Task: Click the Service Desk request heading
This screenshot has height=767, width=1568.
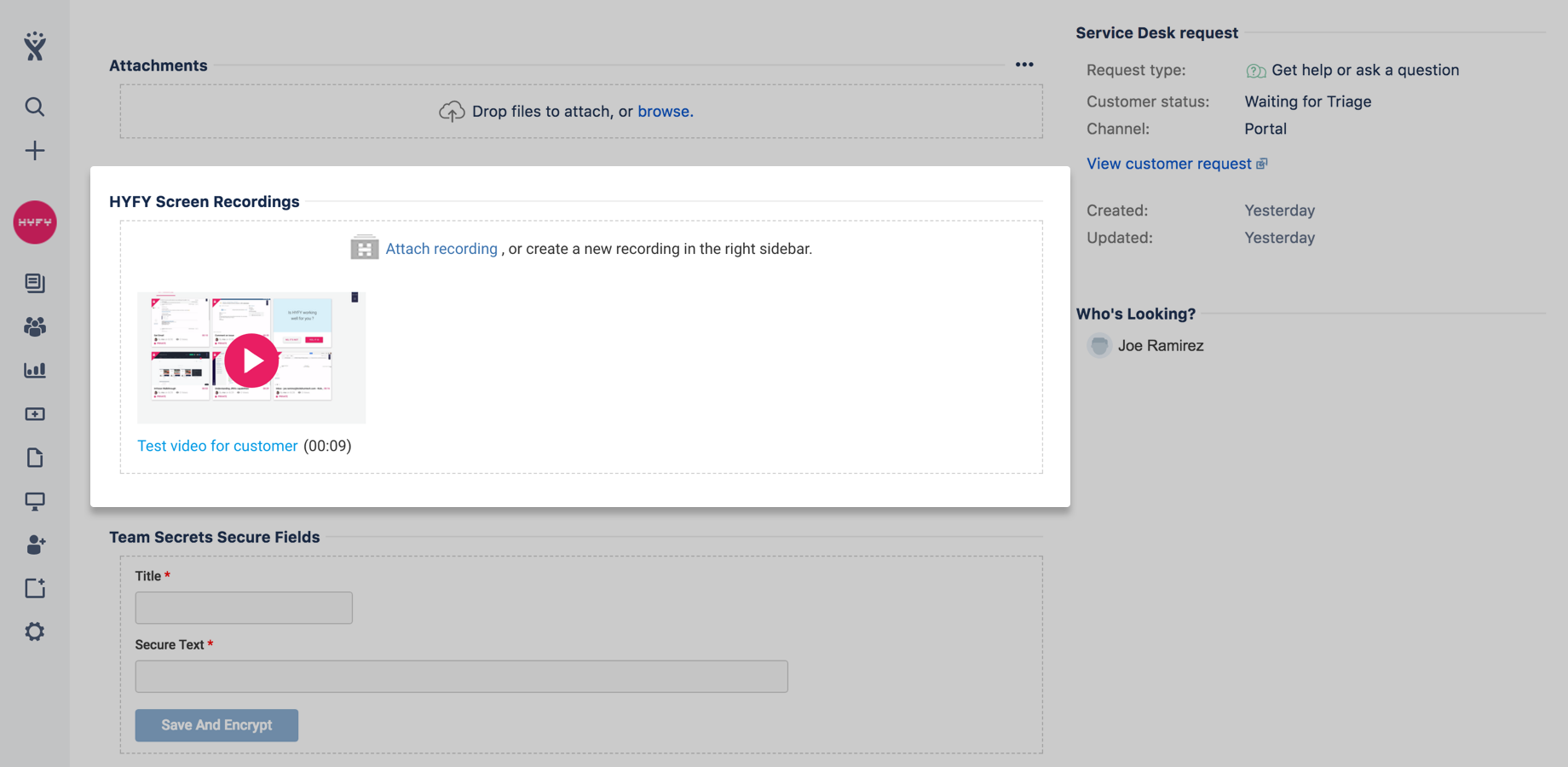Action: click(1156, 33)
